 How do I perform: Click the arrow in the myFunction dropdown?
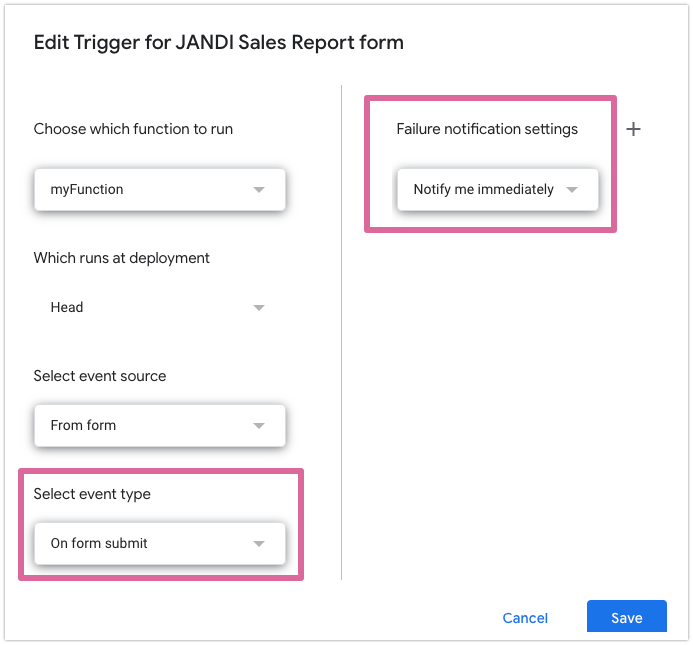point(259,189)
